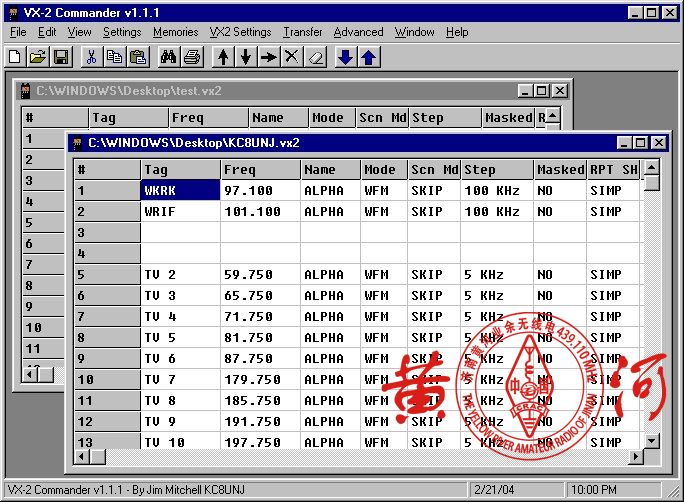Save the file using the floppy disk icon
Image resolution: width=684 pixels, height=502 pixels.
click(61, 57)
